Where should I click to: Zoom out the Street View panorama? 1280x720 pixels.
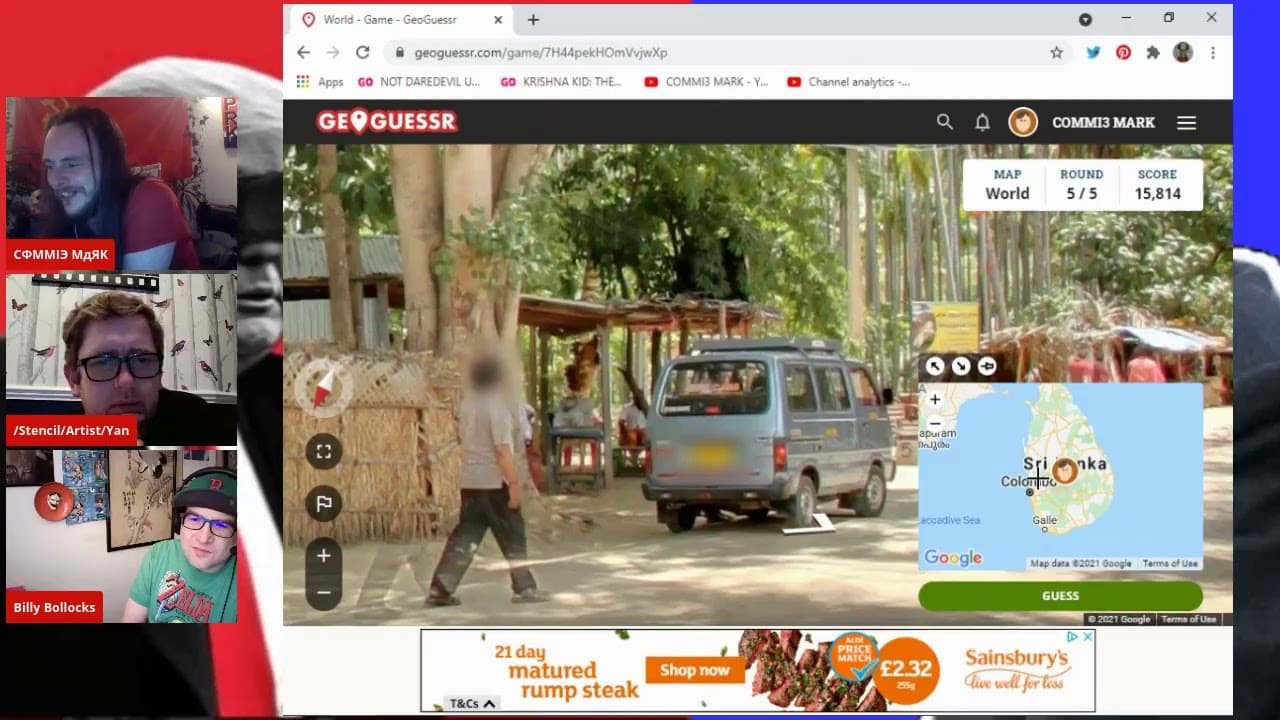(324, 592)
